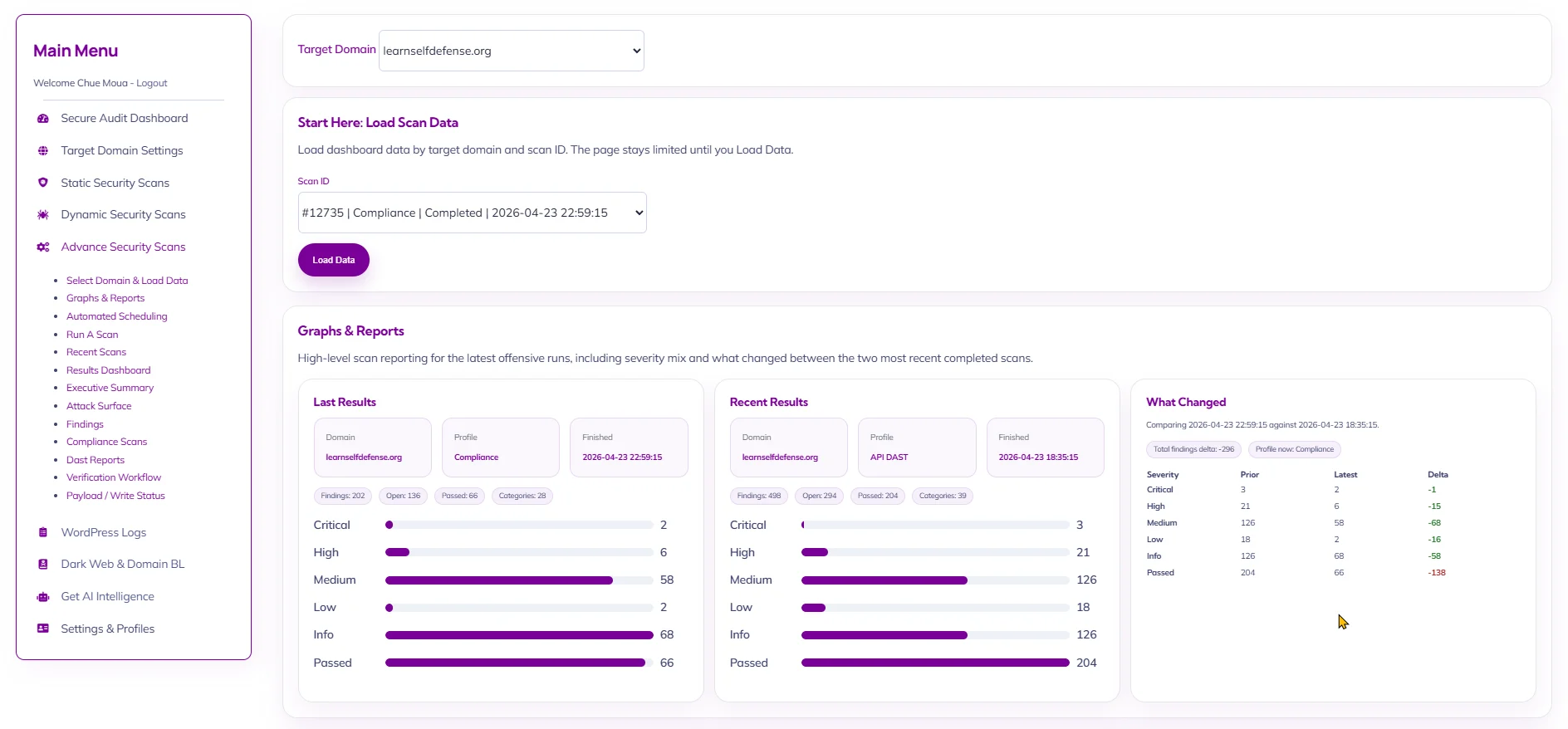Open Graphs & Reports submenu item
Viewport: 1568px width, 729px height.
pos(105,298)
